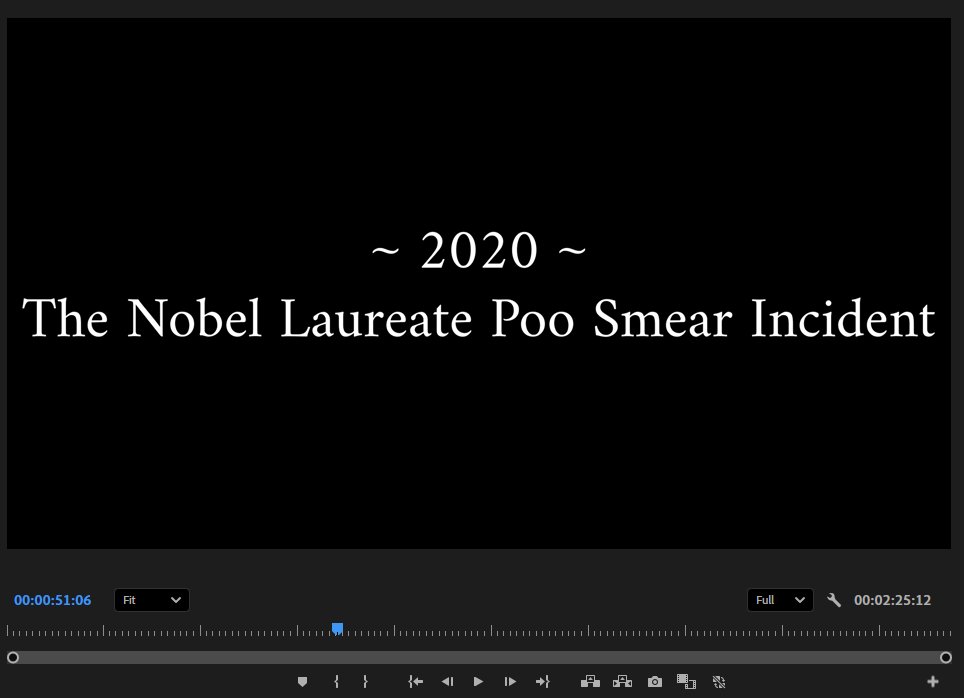This screenshot has height=698, width=964.
Task: Step back one frame
Action: [x=447, y=681]
